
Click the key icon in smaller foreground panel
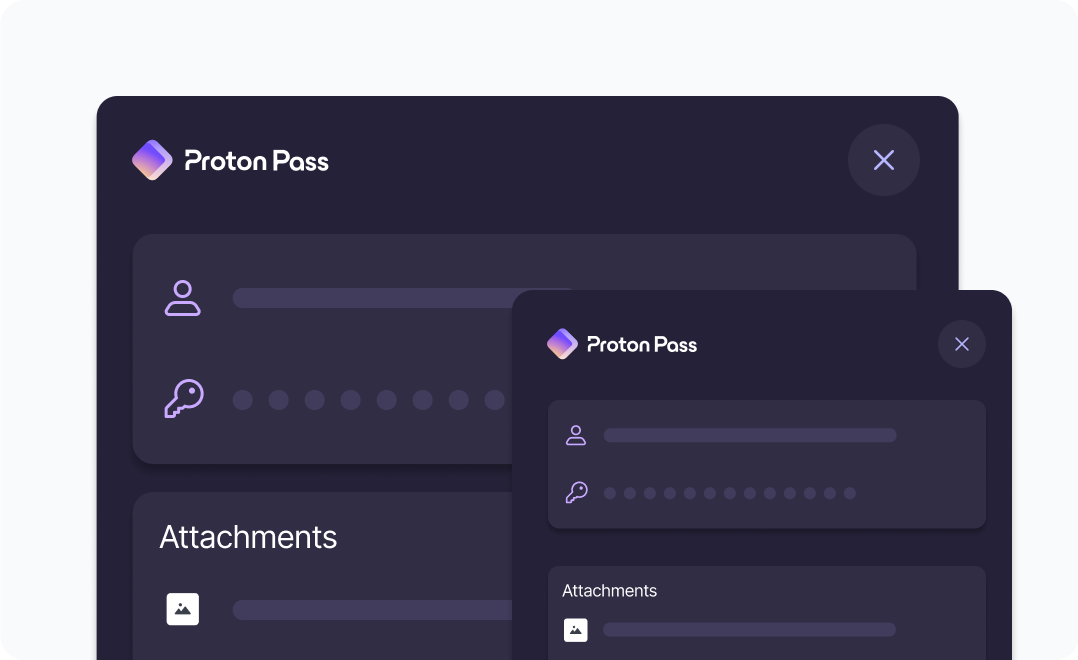pyautogui.click(x=576, y=492)
